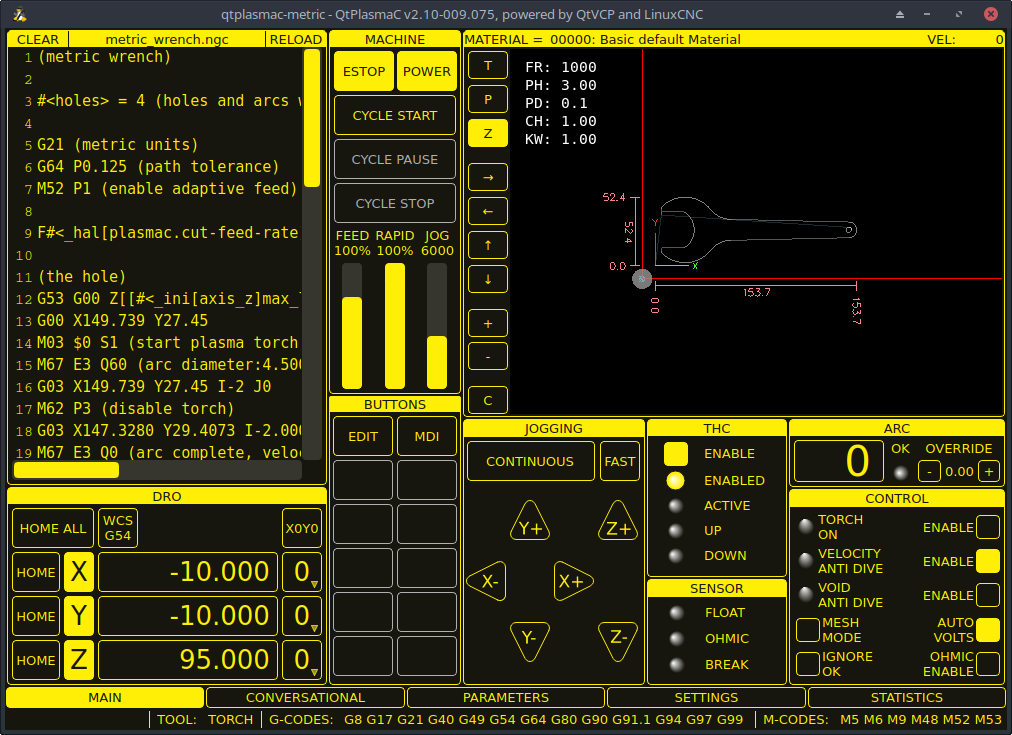The image size is (1012, 735).
Task: Toggle MESH MODE on
Action: tap(807, 629)
